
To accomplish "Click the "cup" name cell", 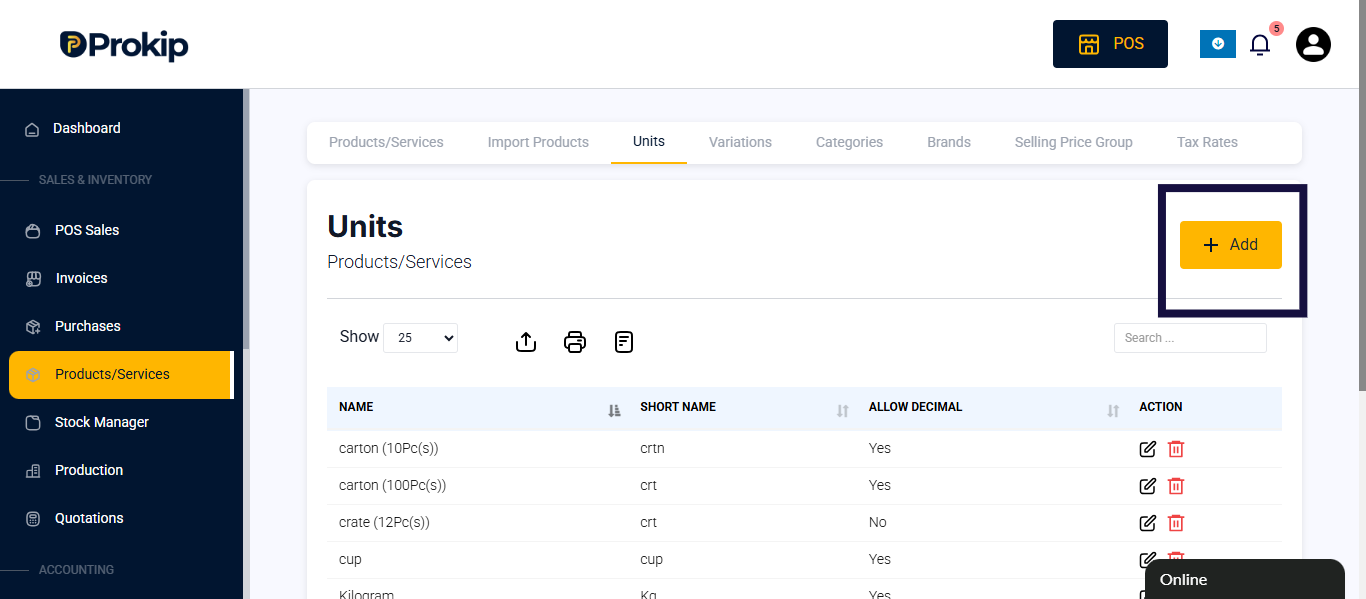I will 350,559.
